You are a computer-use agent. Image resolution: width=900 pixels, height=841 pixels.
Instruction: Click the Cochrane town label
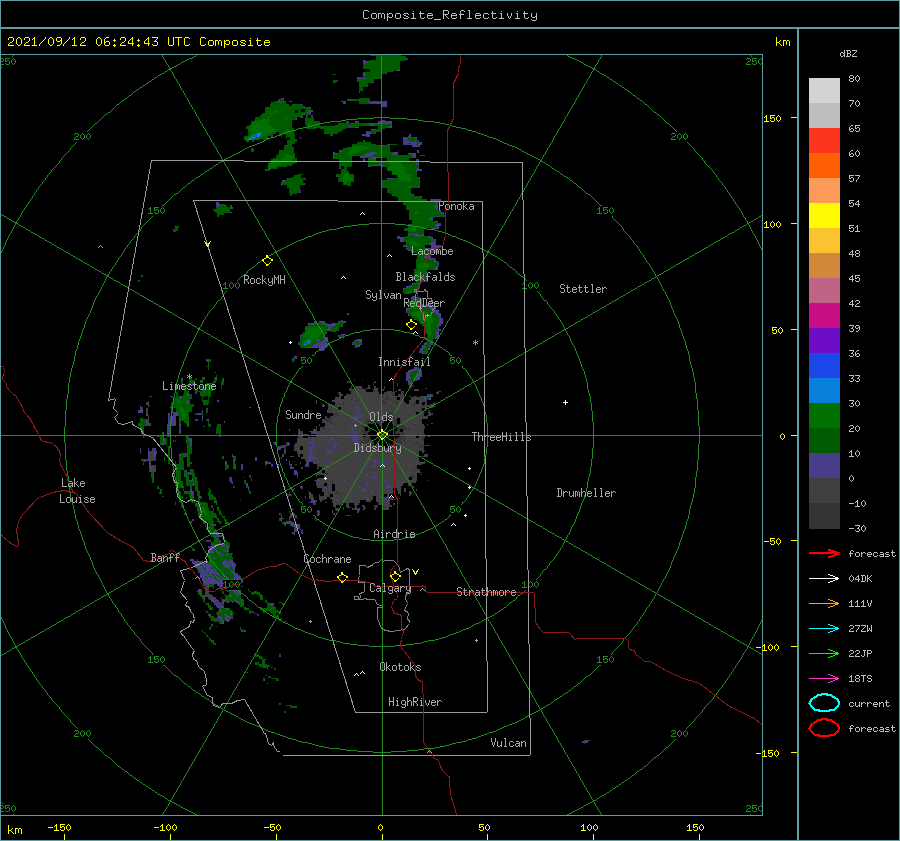coord(327,559)
